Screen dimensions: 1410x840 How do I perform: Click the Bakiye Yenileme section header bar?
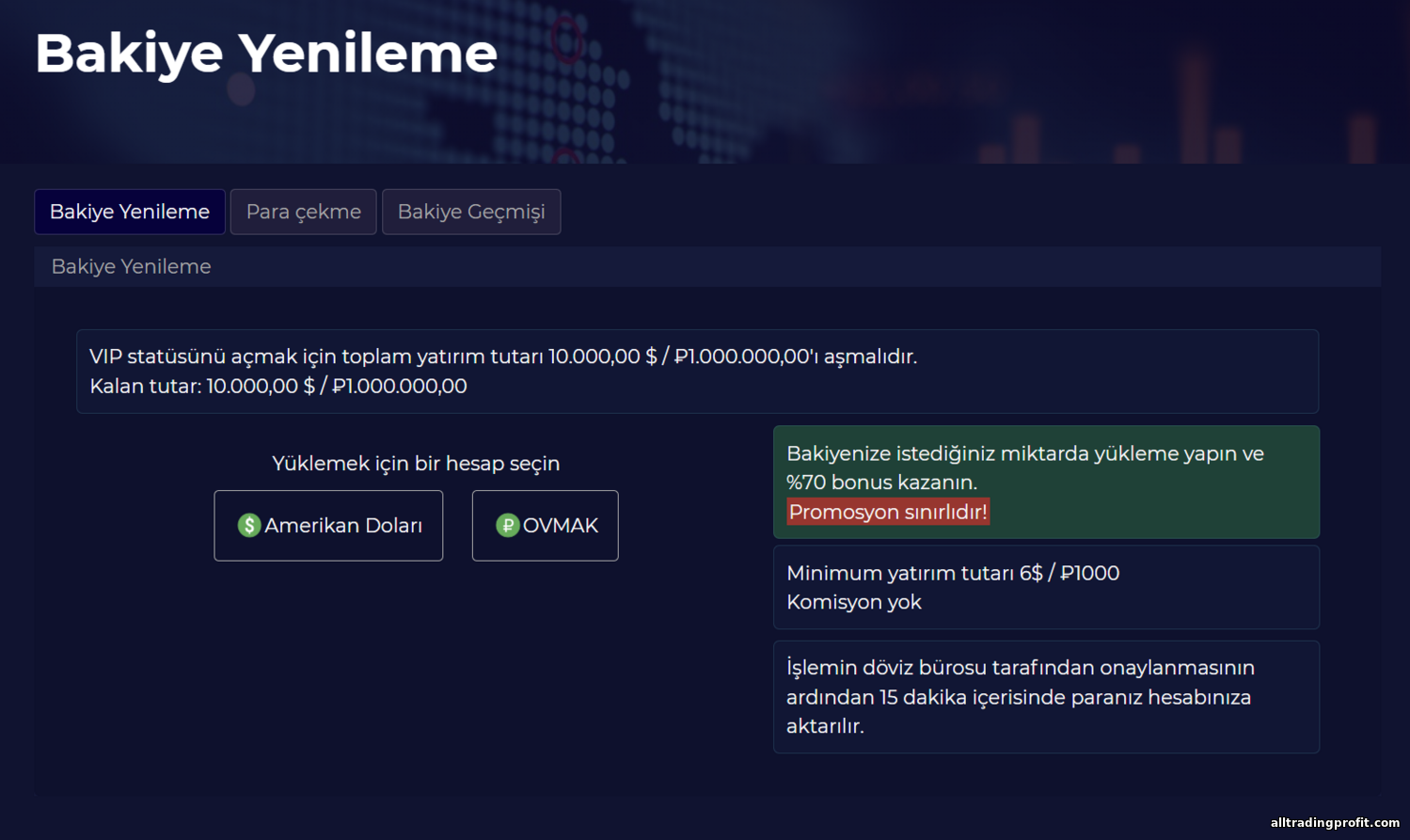(x=705, y=266)
